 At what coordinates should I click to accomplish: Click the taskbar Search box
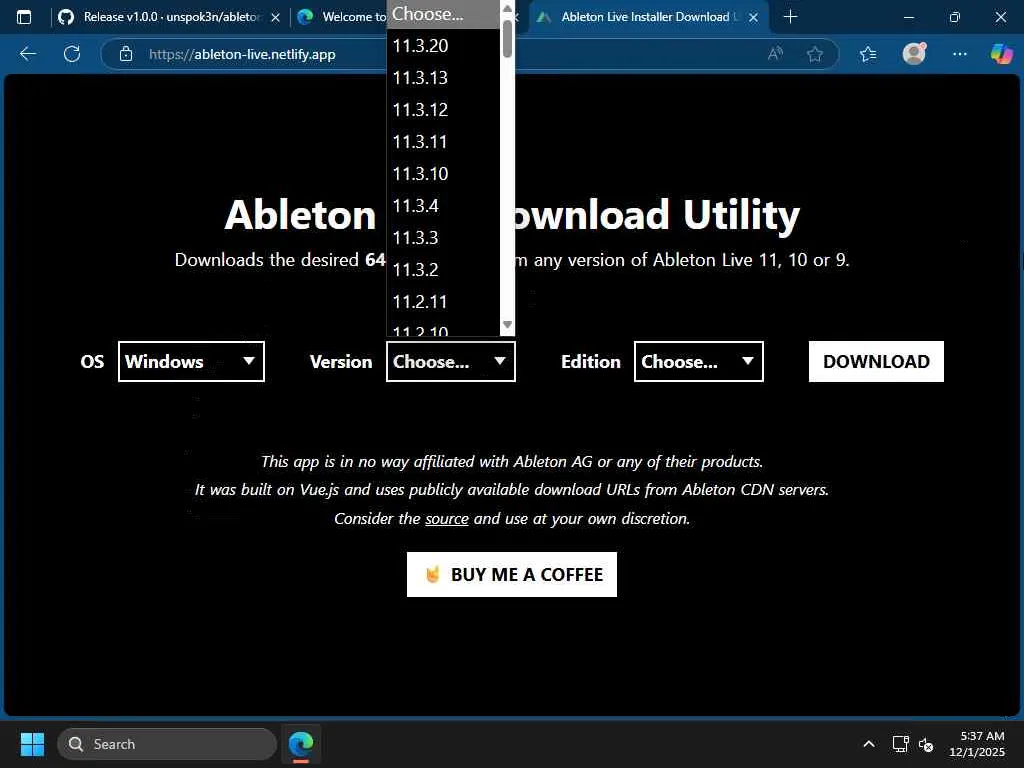click(x=167, y=744)
